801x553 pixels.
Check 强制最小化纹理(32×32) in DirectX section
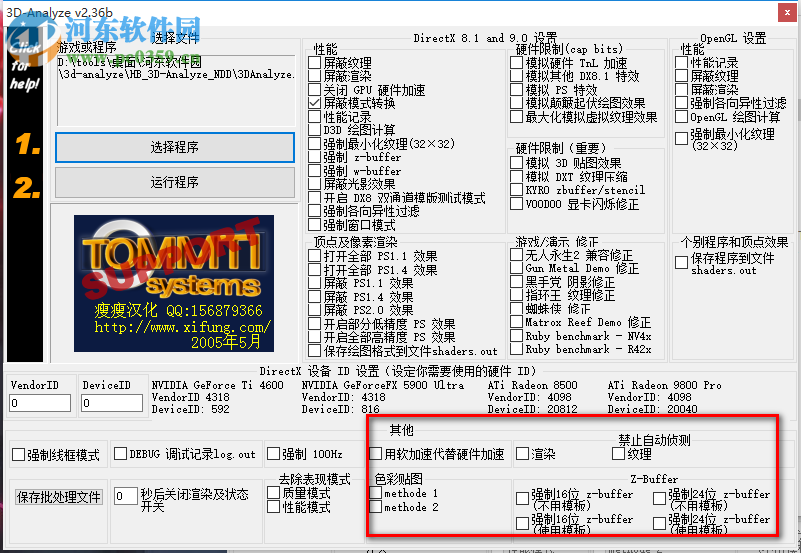click(x=315, y=143)
